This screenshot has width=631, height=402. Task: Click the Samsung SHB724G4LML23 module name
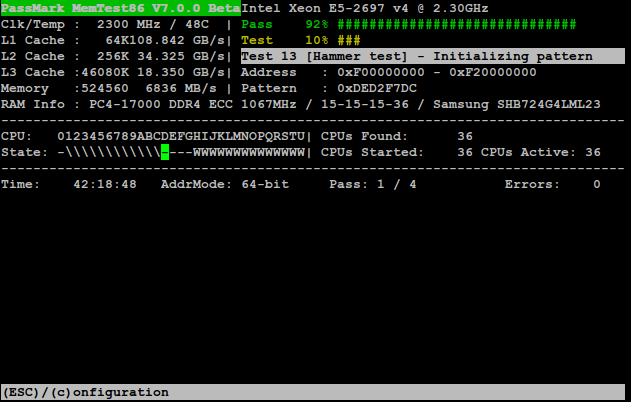pyautogui.click(x=517, y=105)
